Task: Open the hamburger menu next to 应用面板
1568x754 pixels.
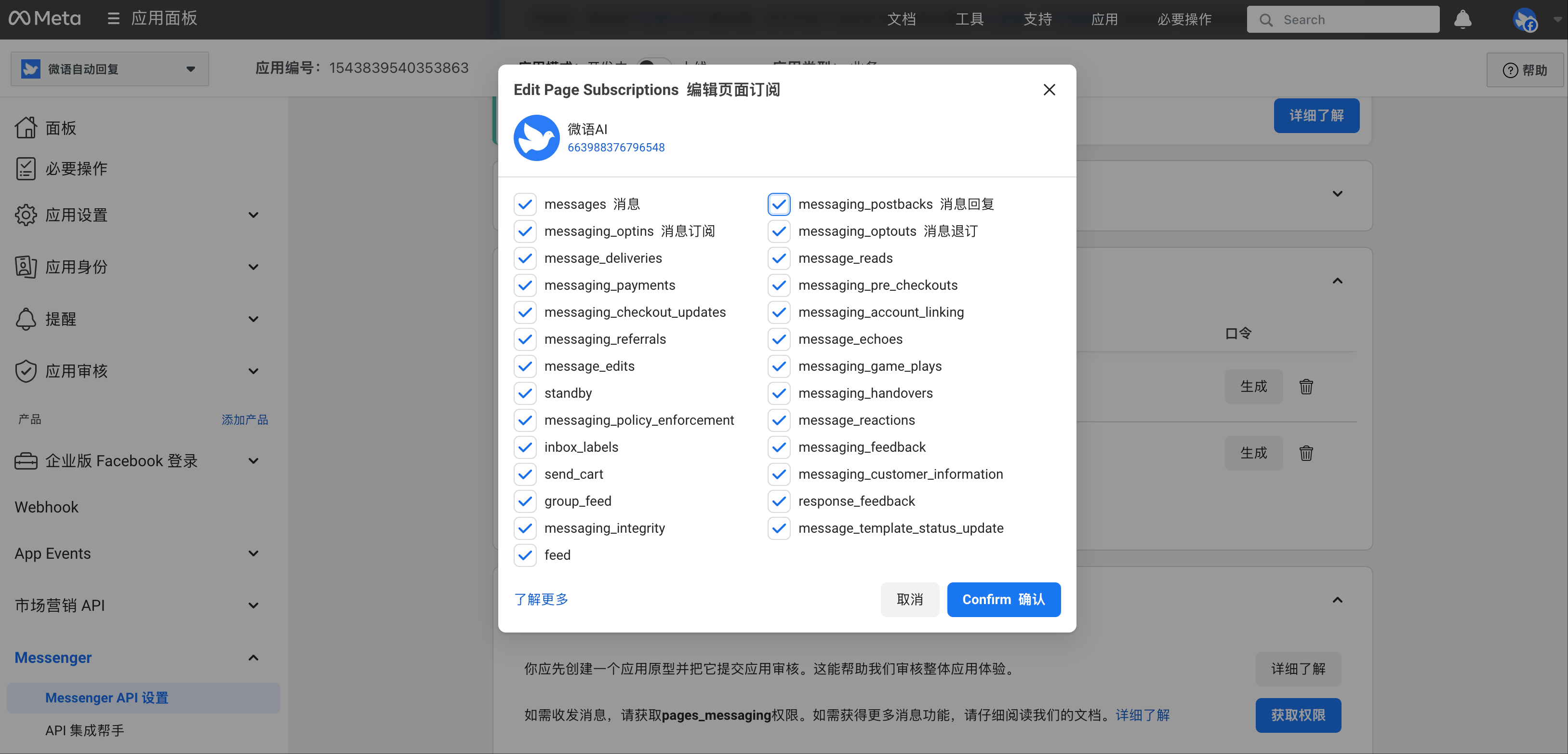Action: point(113,19)
